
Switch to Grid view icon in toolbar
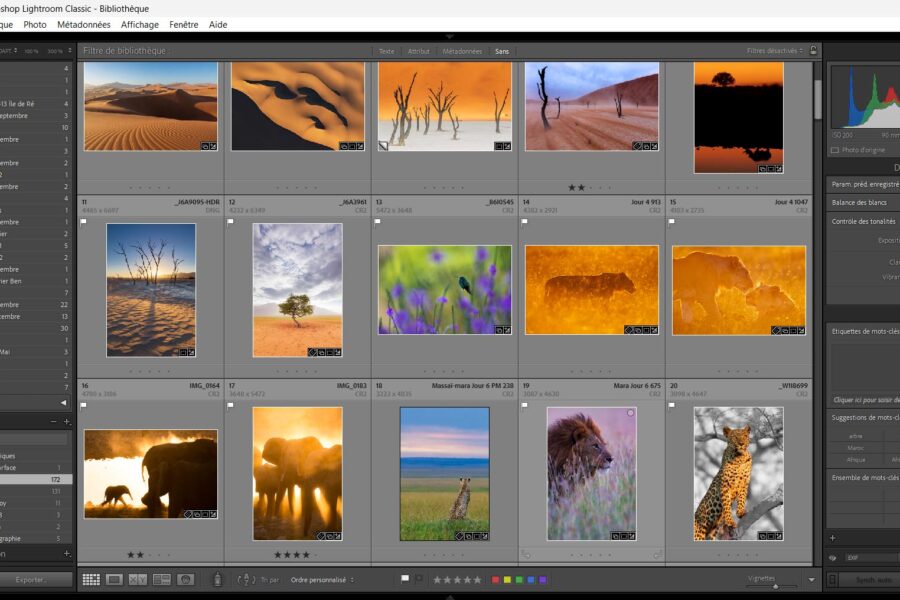click(x=91, y=579)
